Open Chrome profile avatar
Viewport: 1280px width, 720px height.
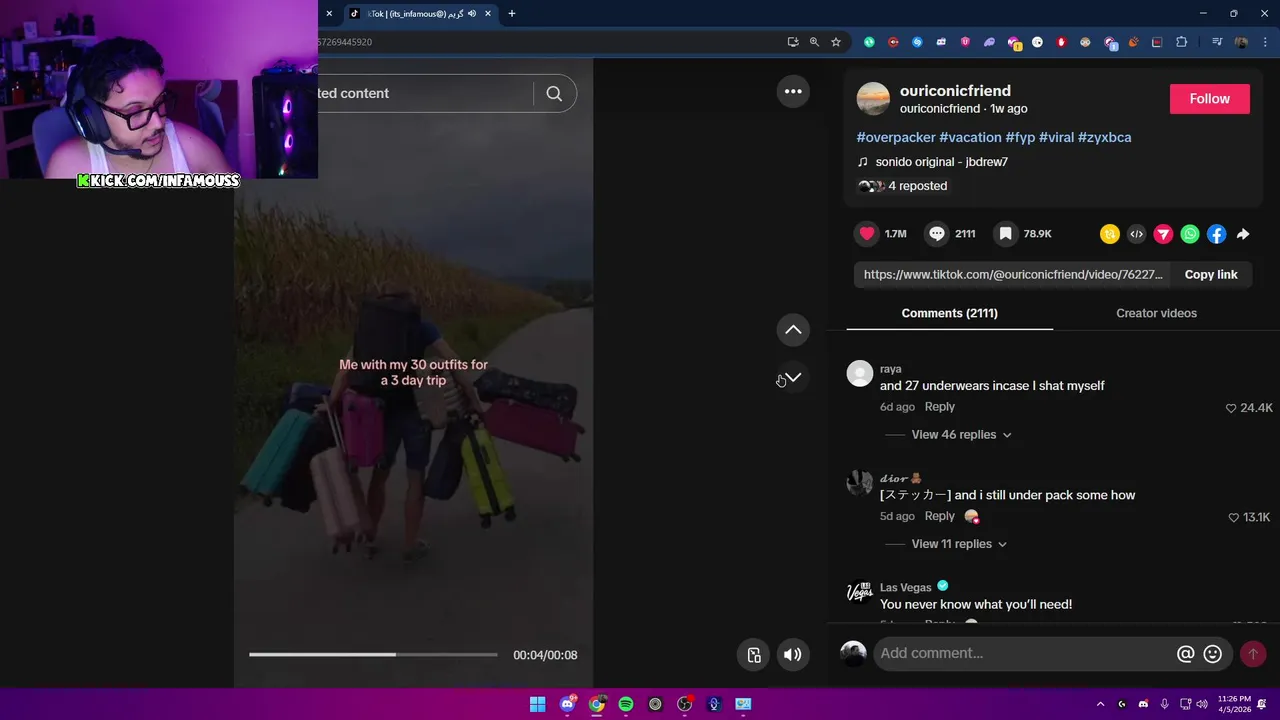[x=1241, y=42]
